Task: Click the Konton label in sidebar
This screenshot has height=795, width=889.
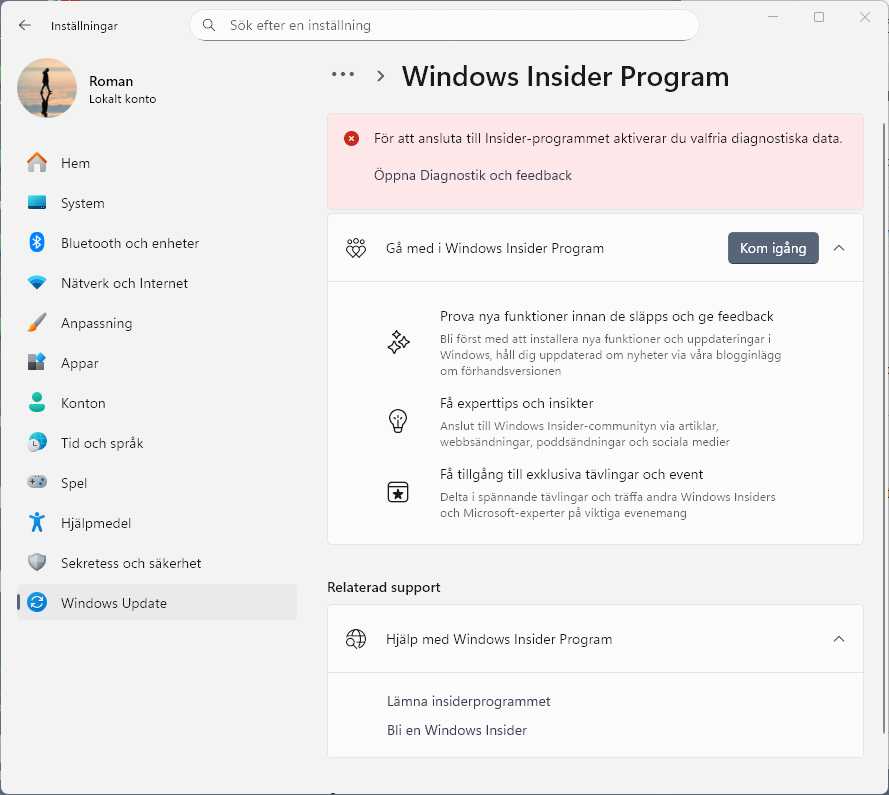Action: (x=83, y=403)
